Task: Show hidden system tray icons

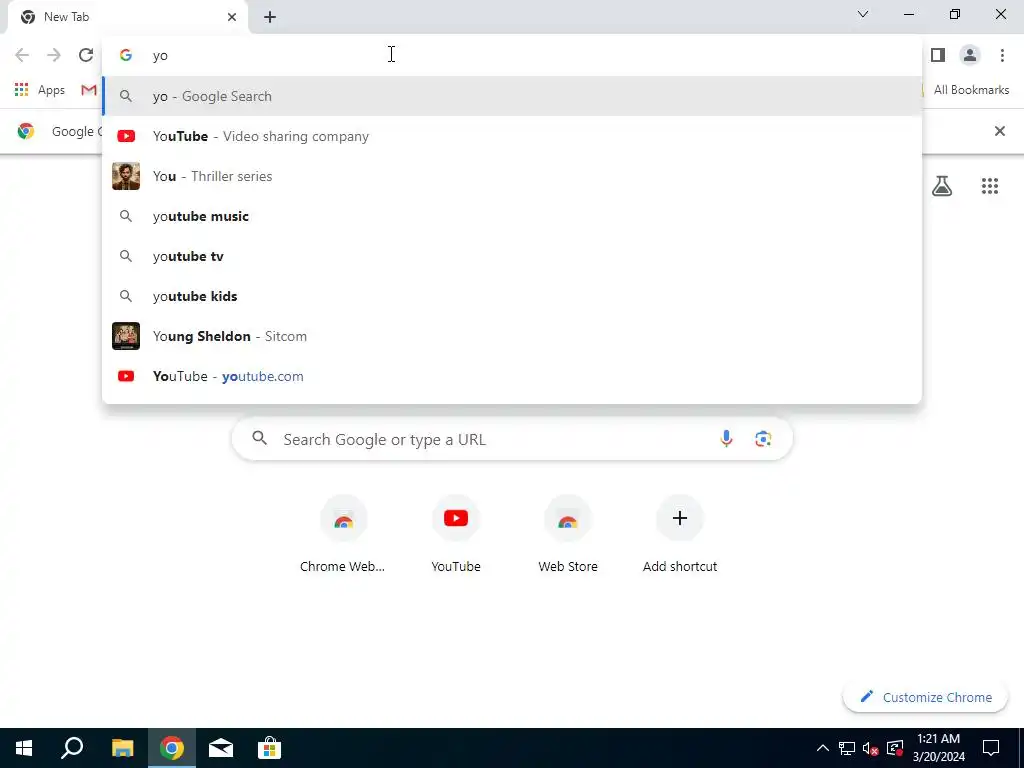Action: tap(823, 748)
